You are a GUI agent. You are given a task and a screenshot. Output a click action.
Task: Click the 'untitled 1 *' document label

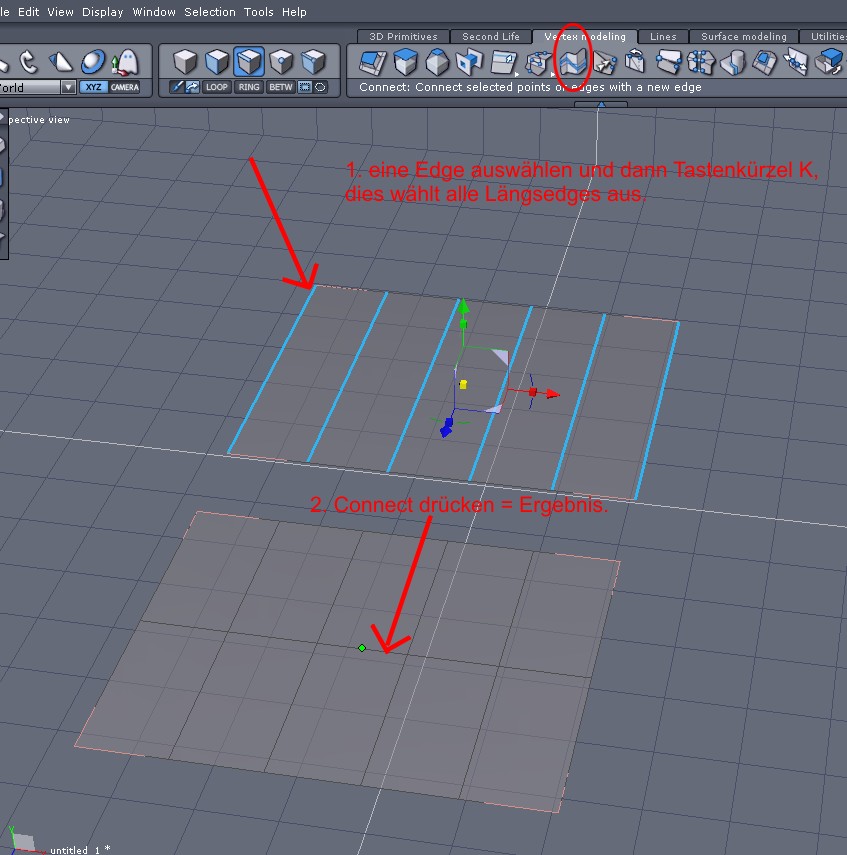[x=80, y=850]
